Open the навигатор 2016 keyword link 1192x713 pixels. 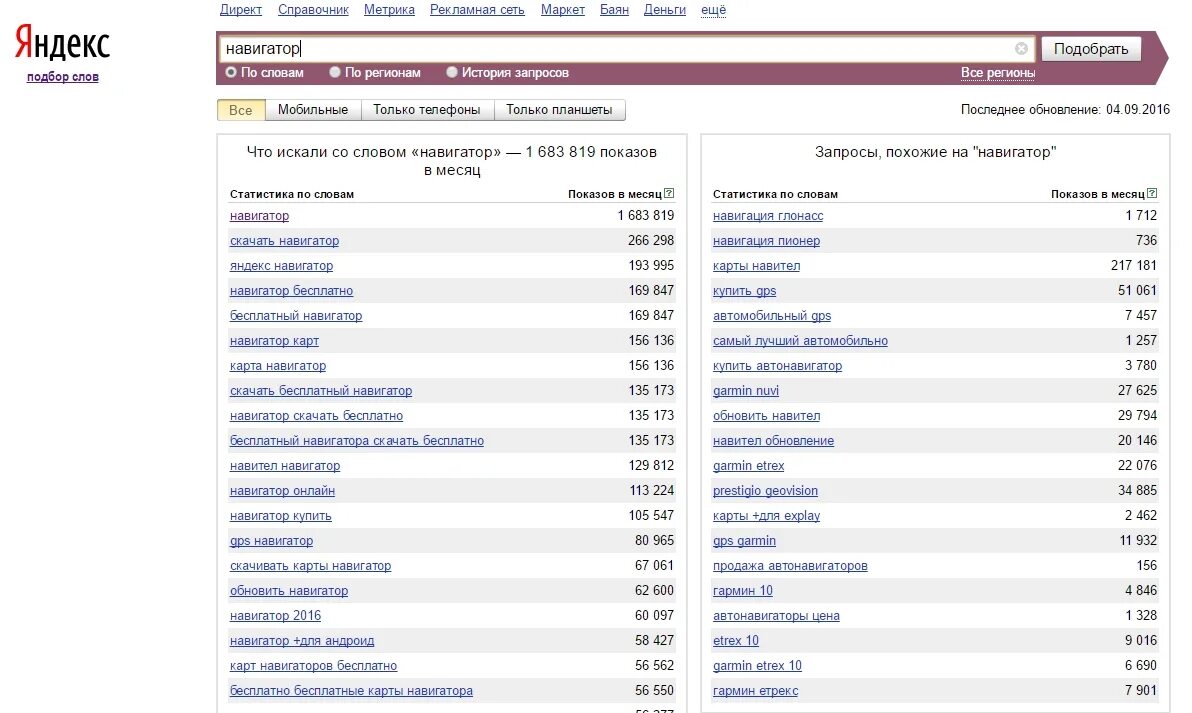pyautogui.click(x=275, y=616)
